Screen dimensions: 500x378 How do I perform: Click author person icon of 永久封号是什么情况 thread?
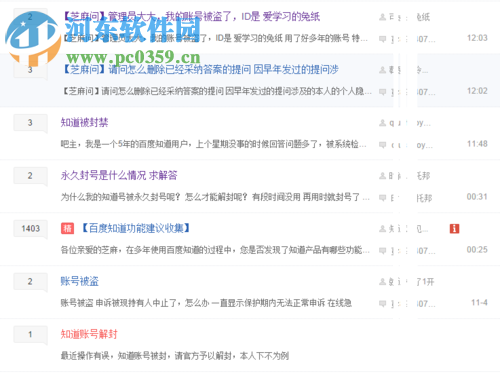tap(383, 176)
